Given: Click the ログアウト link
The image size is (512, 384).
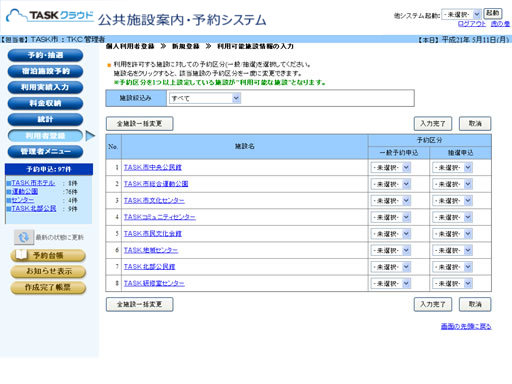Looking at the screenshot, I should 472,24.
